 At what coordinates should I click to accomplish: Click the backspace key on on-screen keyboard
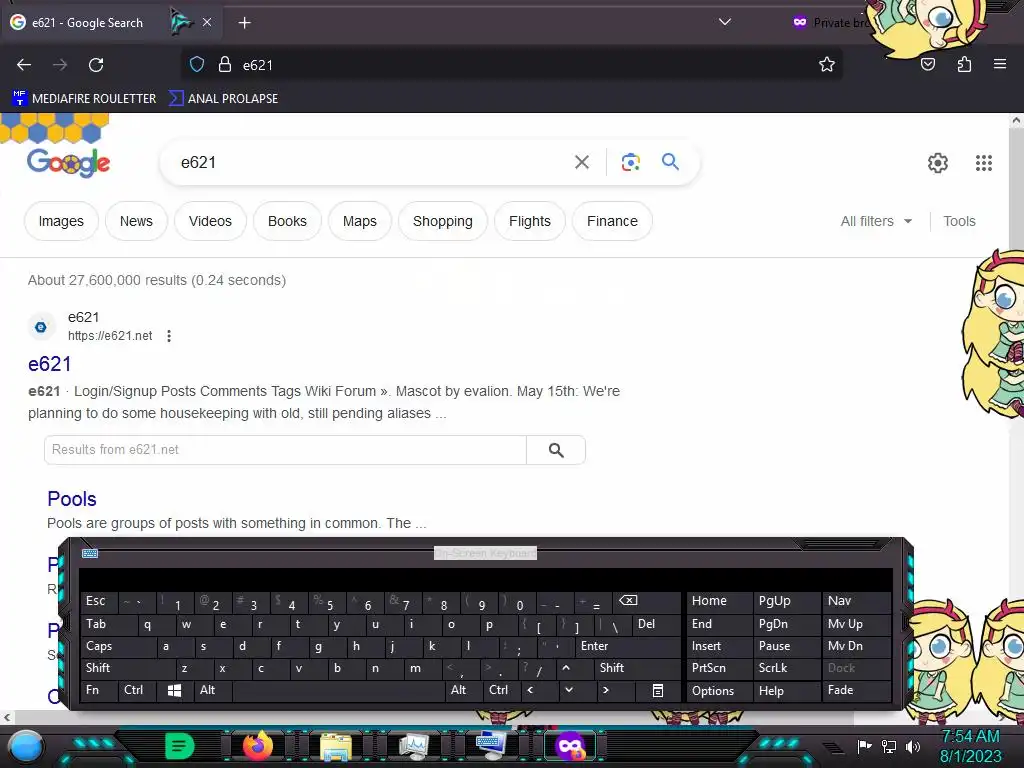[646, 601]
